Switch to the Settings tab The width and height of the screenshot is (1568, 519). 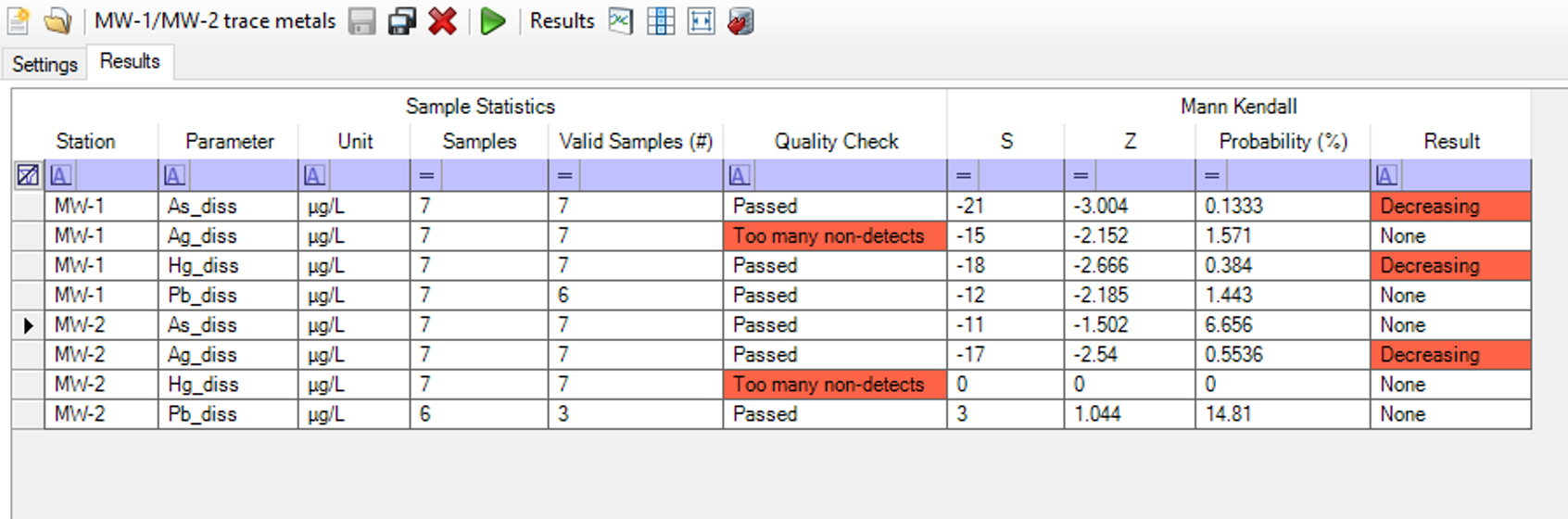44,64
